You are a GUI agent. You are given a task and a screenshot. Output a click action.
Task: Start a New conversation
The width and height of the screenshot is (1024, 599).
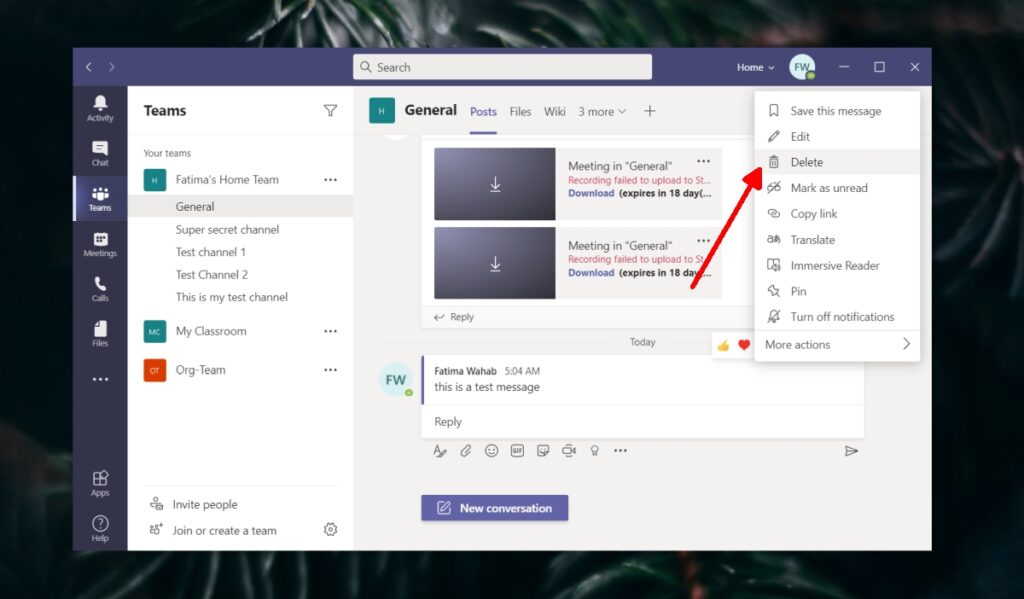pyautogui.click(x=494, y=508)
